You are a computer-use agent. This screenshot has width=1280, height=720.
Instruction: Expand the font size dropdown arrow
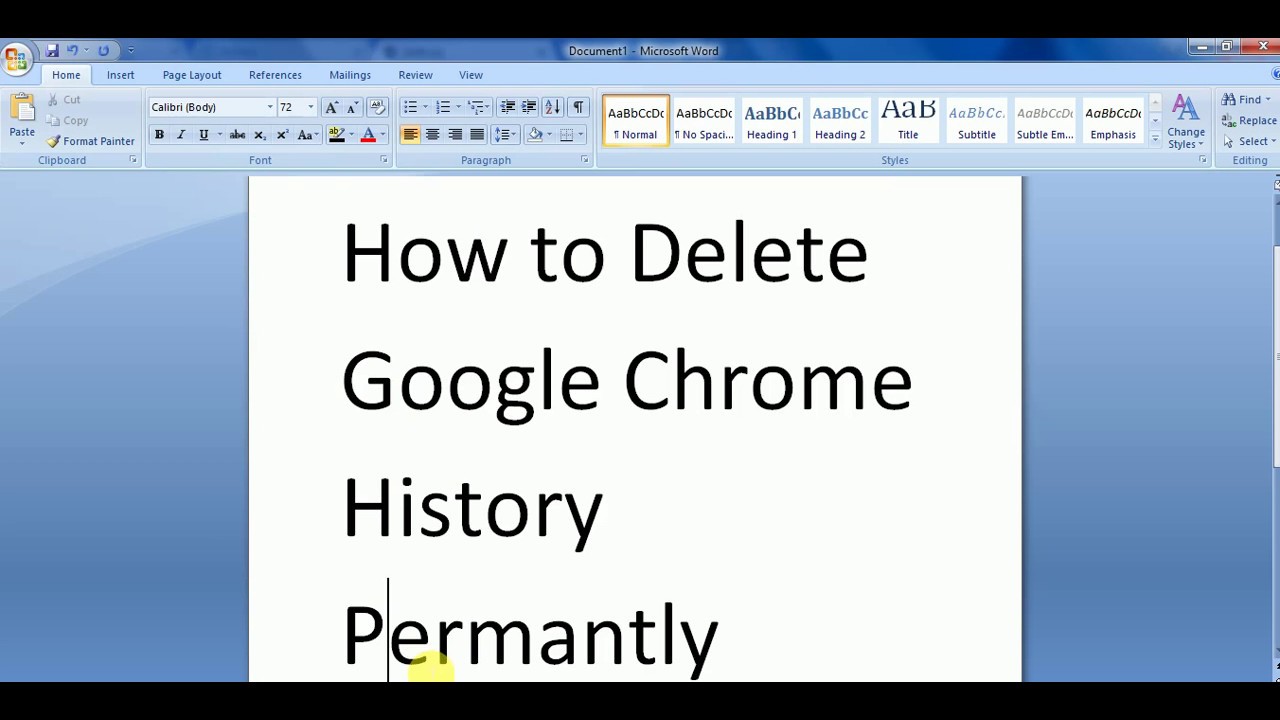click(311, 107)
